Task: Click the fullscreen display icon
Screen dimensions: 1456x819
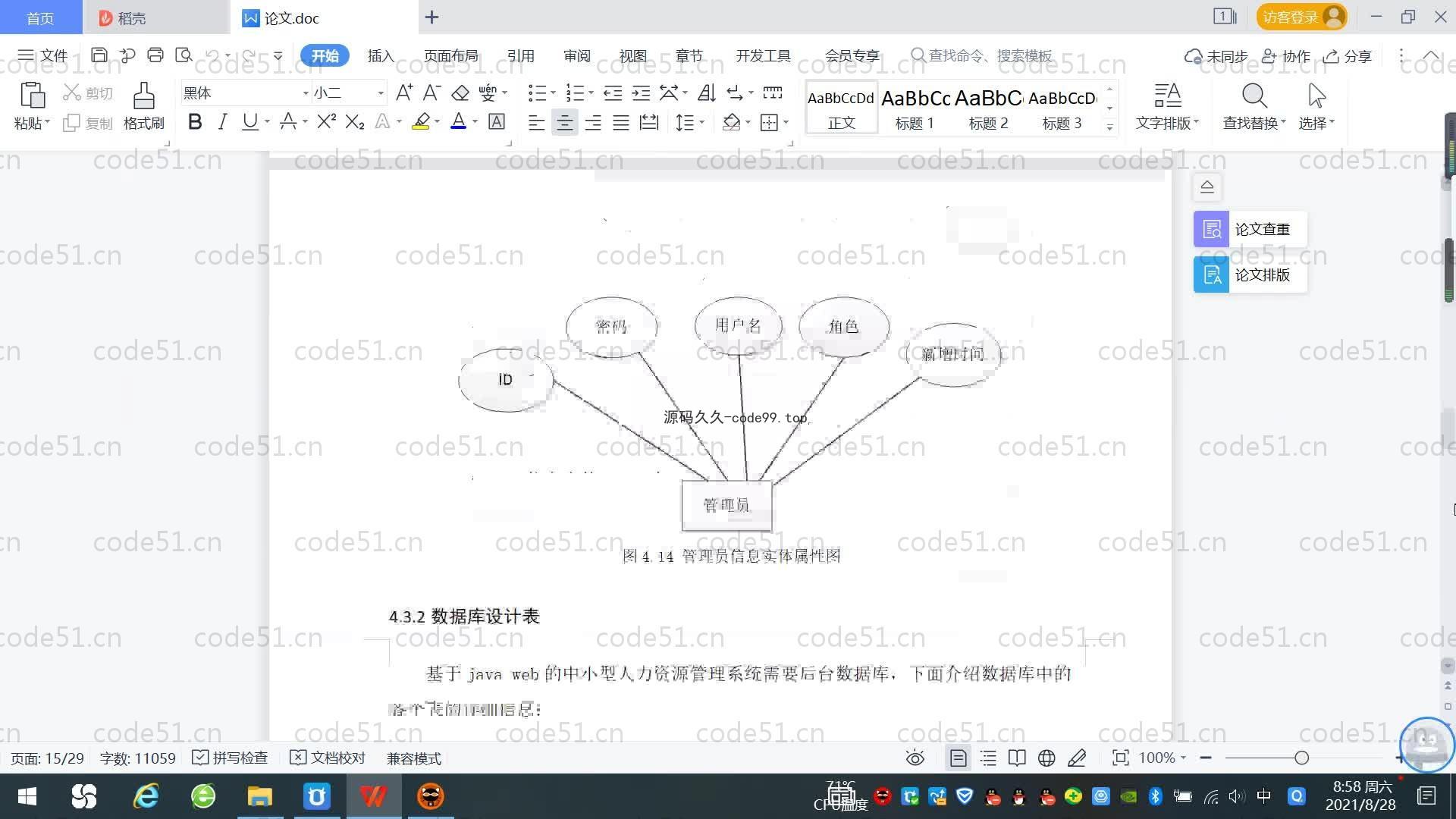Action: (1120, 758)
